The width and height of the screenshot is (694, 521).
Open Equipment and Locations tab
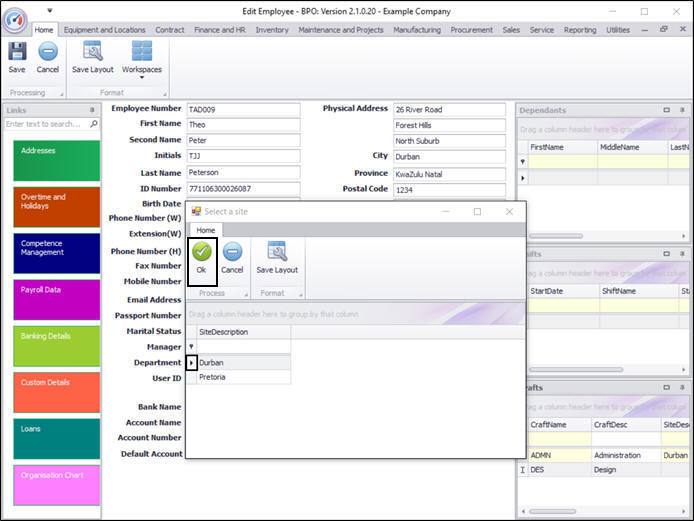pos(104,30)
